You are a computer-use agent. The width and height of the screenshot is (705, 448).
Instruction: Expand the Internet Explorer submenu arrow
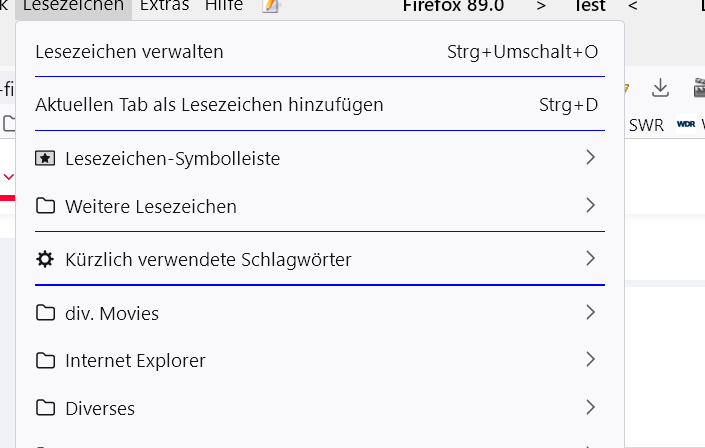590,359
